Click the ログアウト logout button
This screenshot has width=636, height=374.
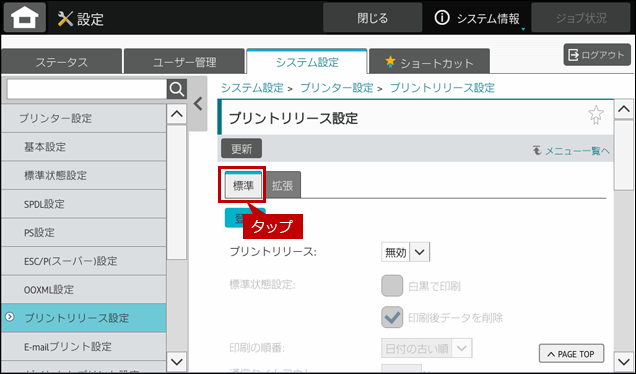tap(597, 55)
